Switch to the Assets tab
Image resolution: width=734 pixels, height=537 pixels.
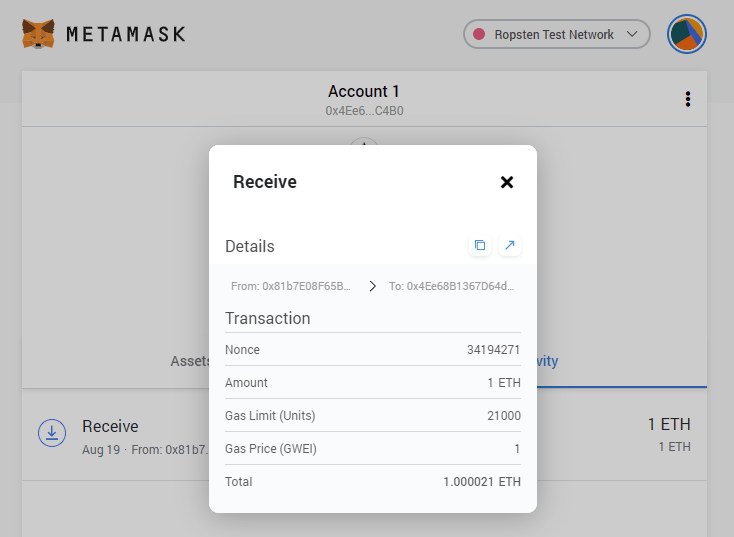(x=190, y=361)
